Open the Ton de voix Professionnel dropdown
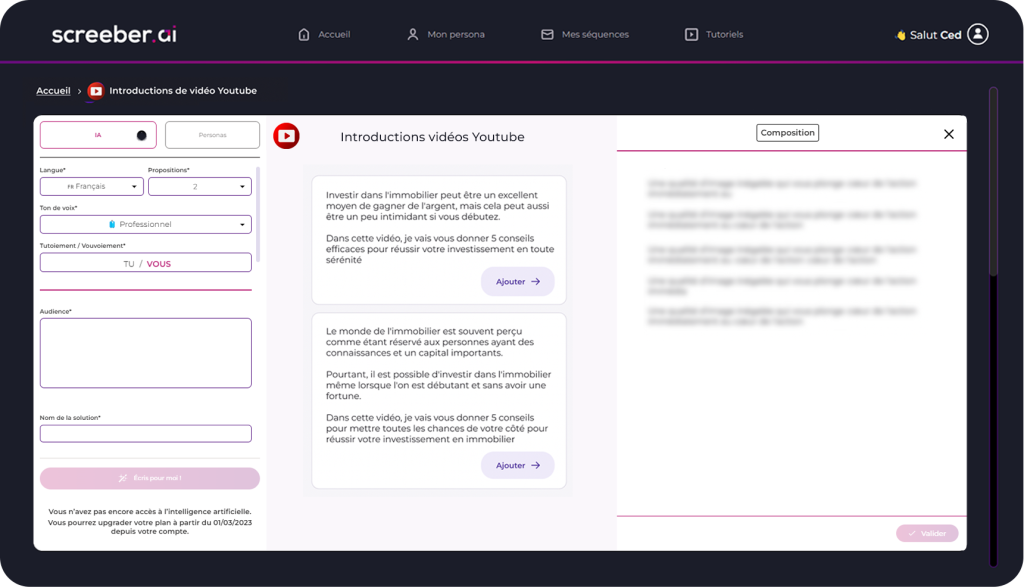 pyautogui.click(x=145, y=224)
